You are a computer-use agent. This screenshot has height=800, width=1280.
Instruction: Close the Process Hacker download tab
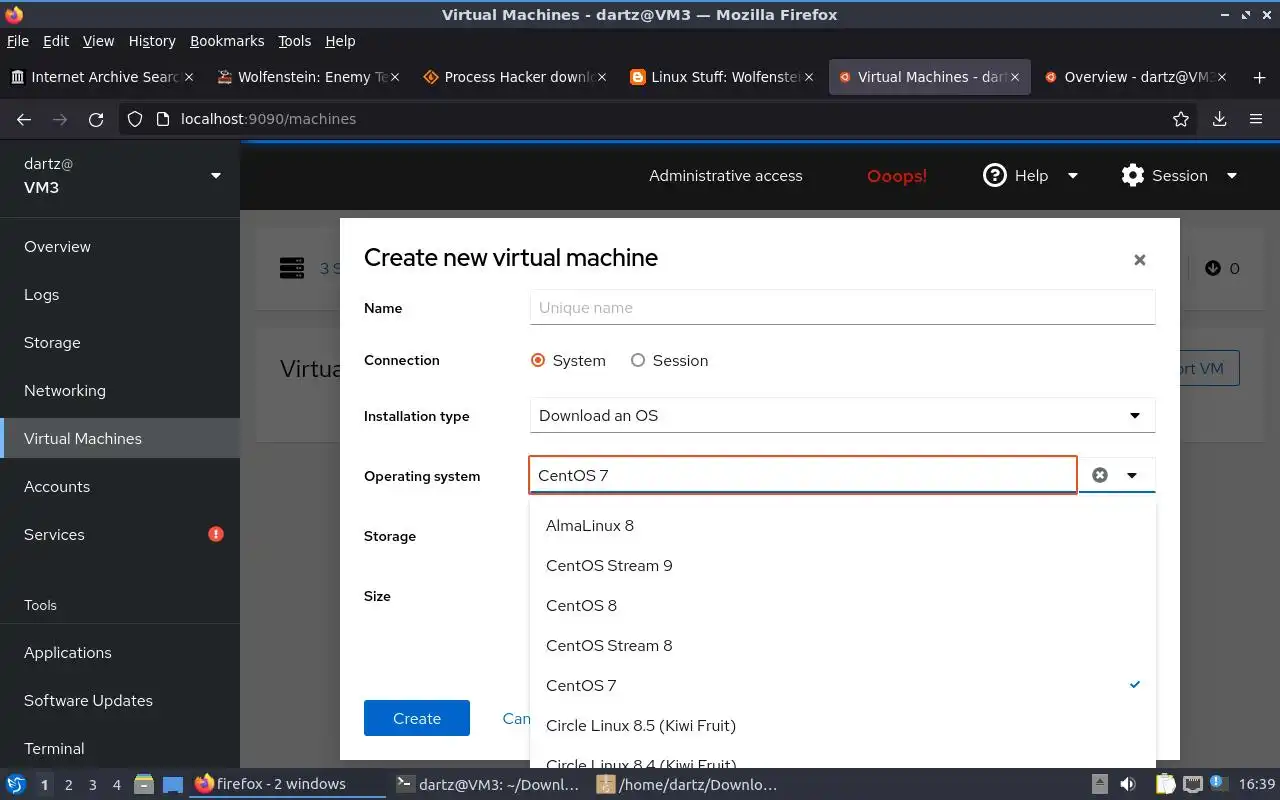601,77
